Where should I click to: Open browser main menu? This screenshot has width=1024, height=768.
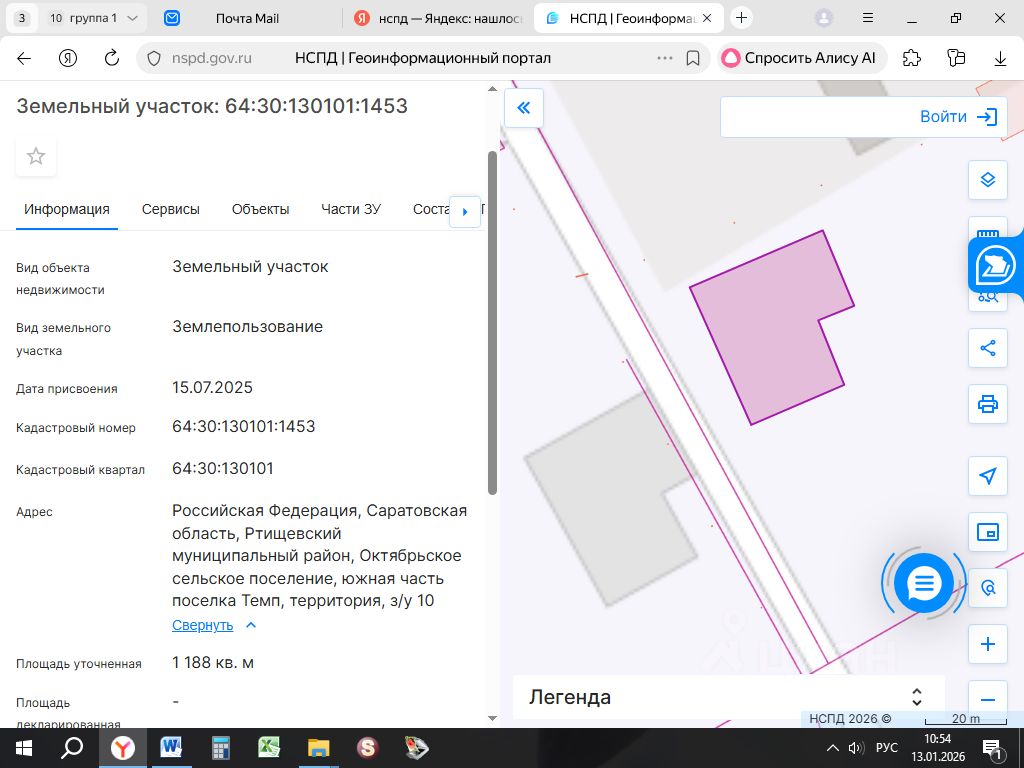click(x=868, y=18)
